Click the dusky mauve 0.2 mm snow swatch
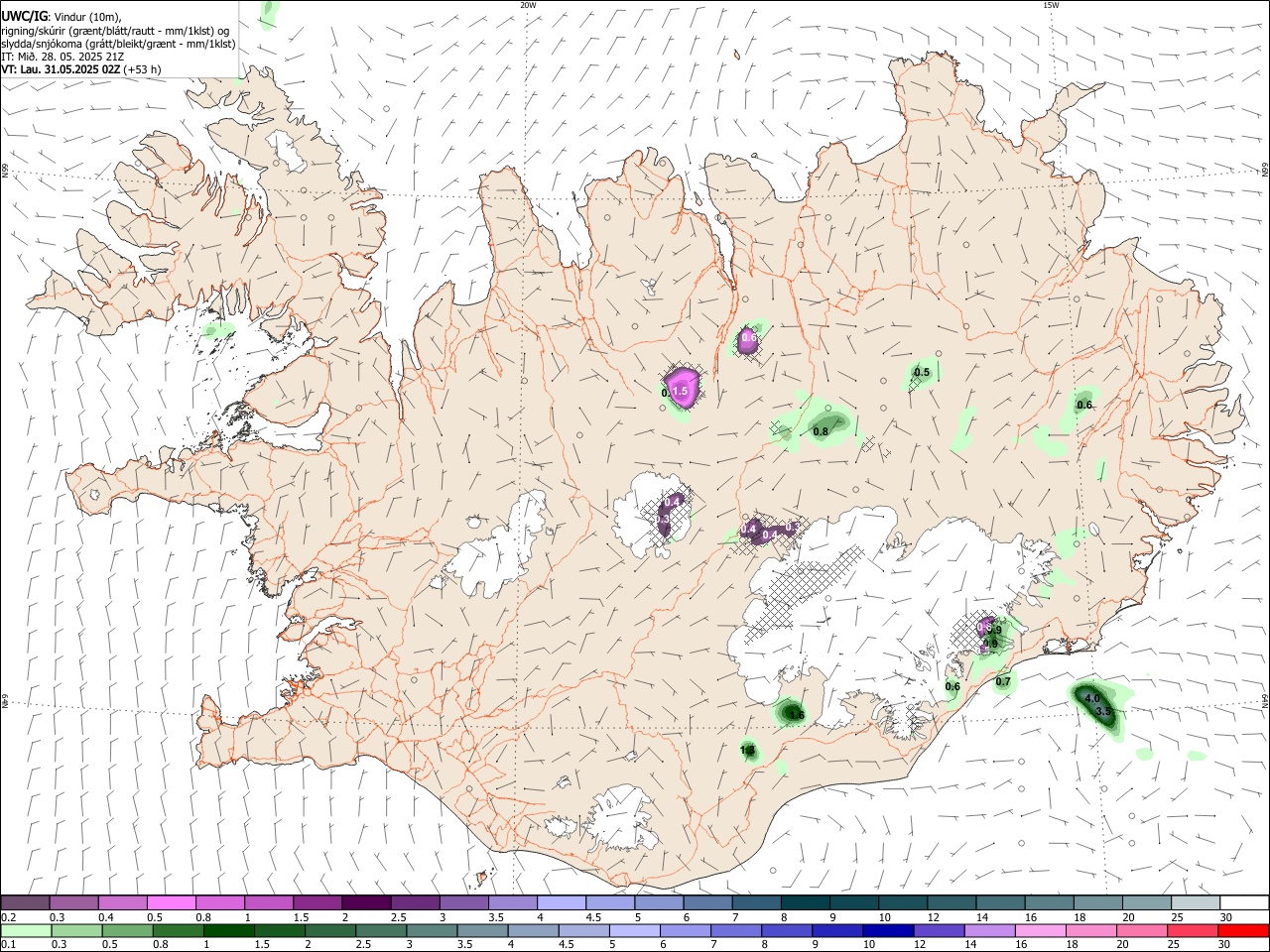The width and height of the screenshot is (1270, 952). (25, 903)
